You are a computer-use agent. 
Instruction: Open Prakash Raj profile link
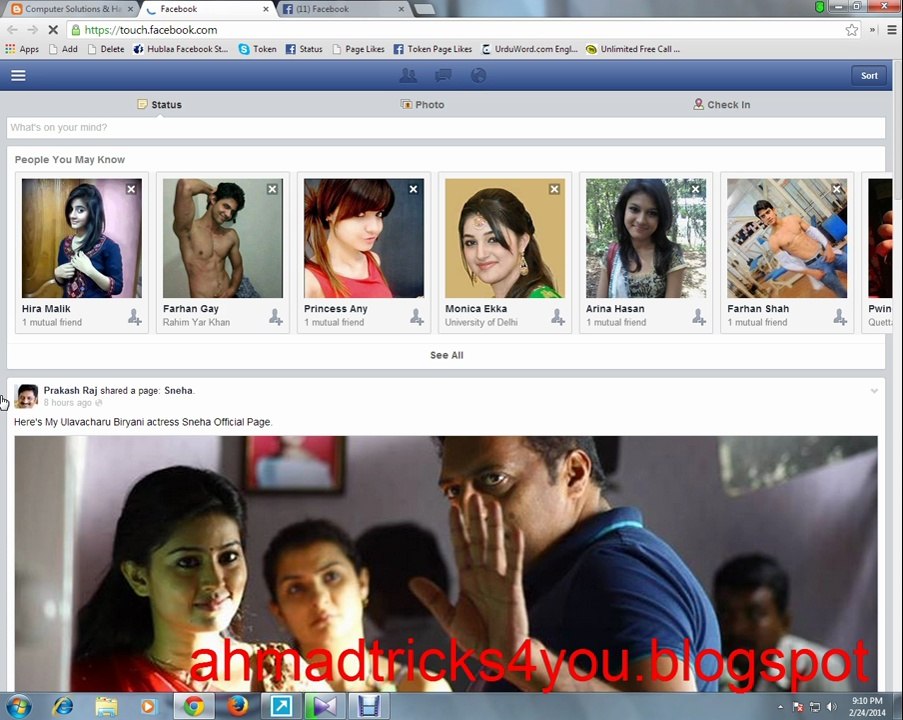70,391
